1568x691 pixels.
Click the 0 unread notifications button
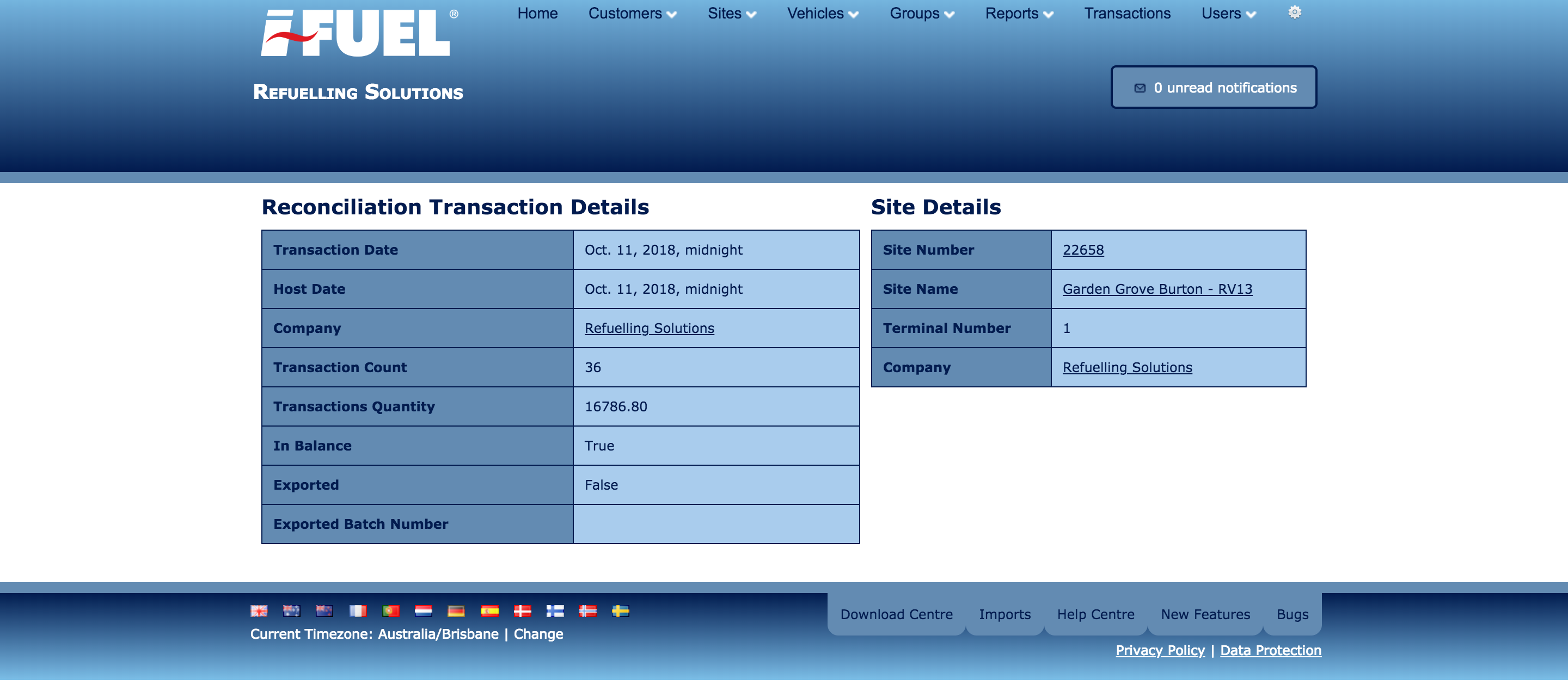tap(1213, 88)
